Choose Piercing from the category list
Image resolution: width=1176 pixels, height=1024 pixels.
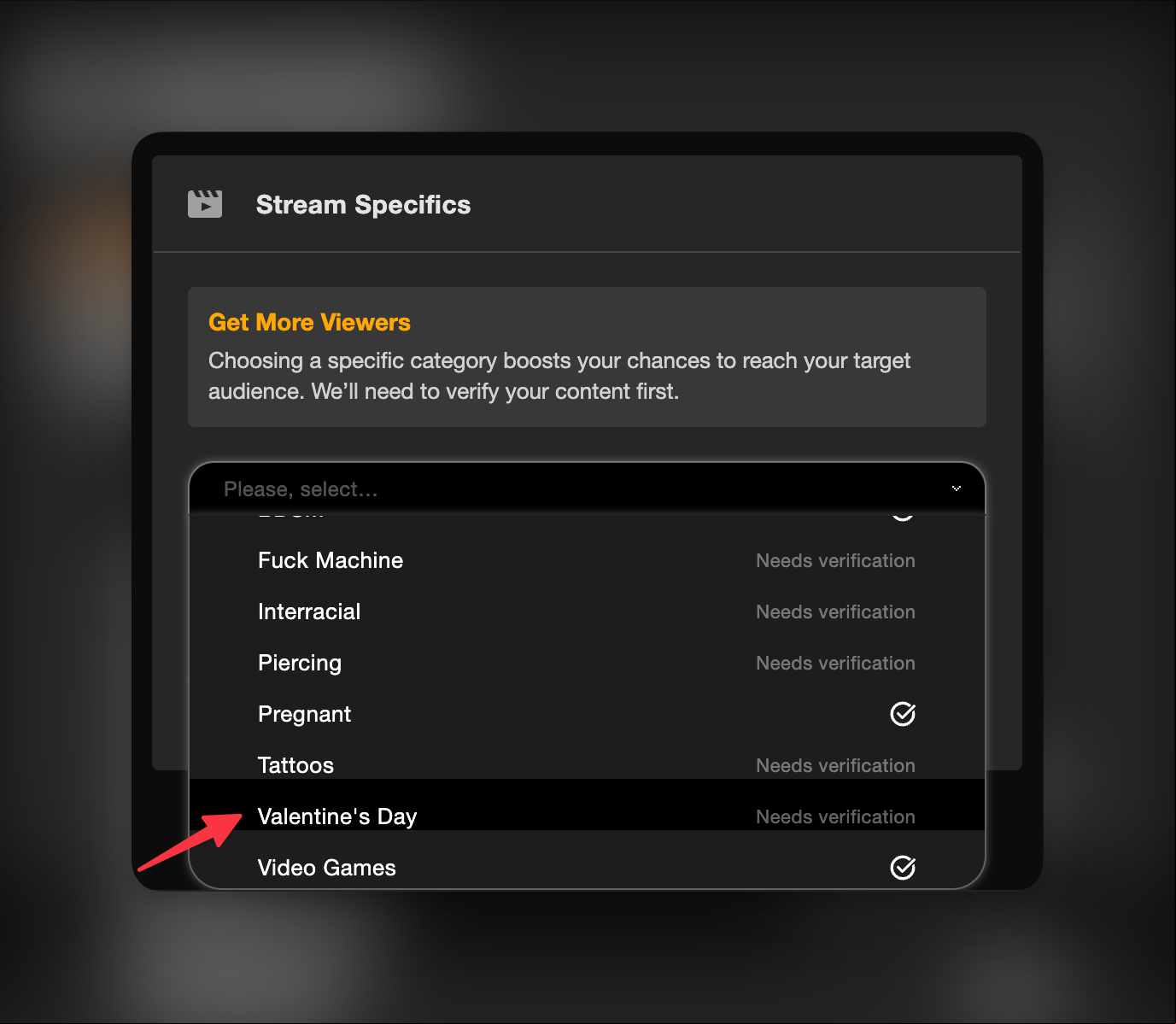[x=587, y=663]
